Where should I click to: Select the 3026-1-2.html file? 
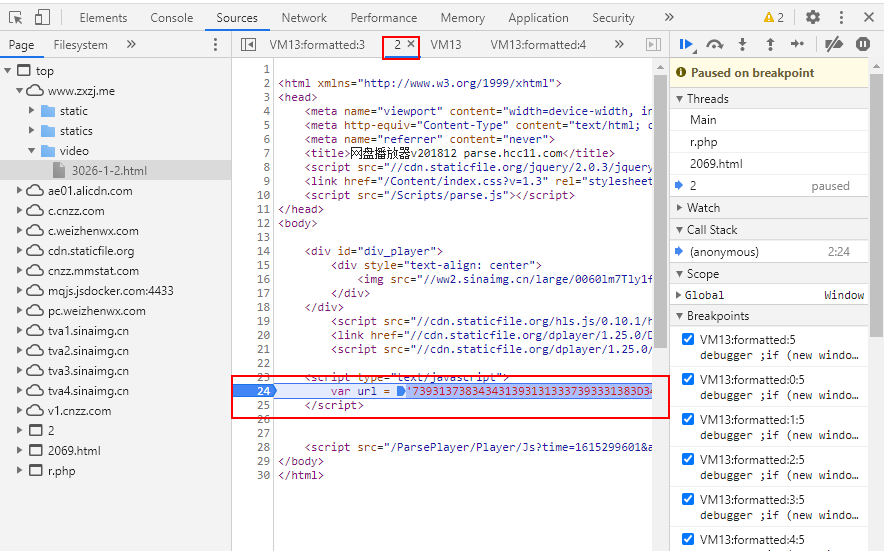point(109,171)
